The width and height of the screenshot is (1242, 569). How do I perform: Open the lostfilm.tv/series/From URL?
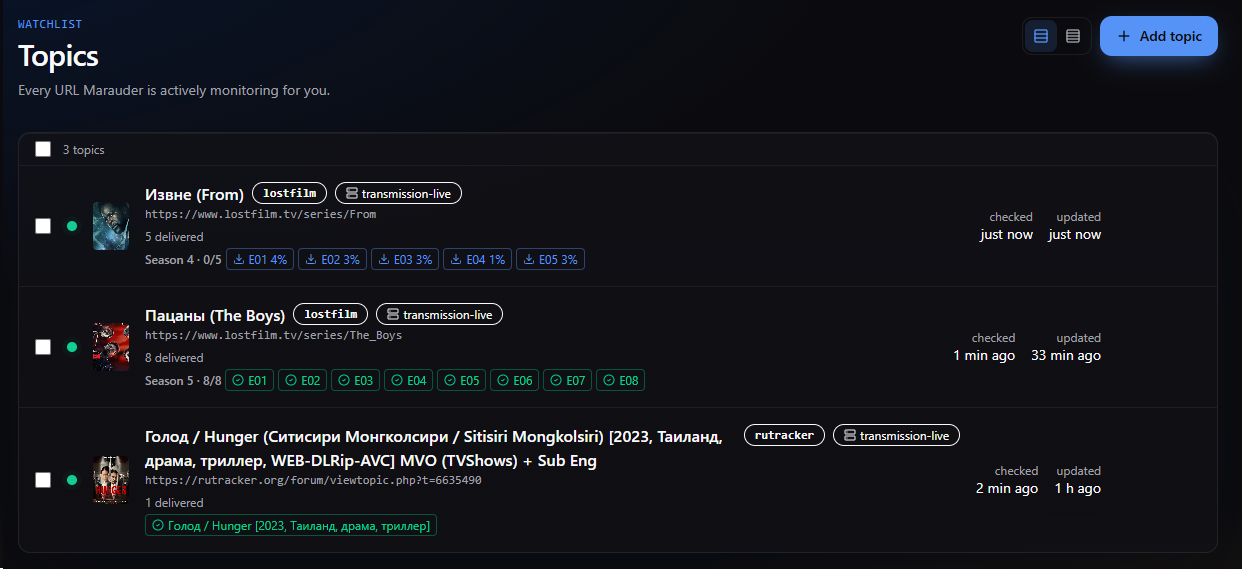[x=260, y=214]
